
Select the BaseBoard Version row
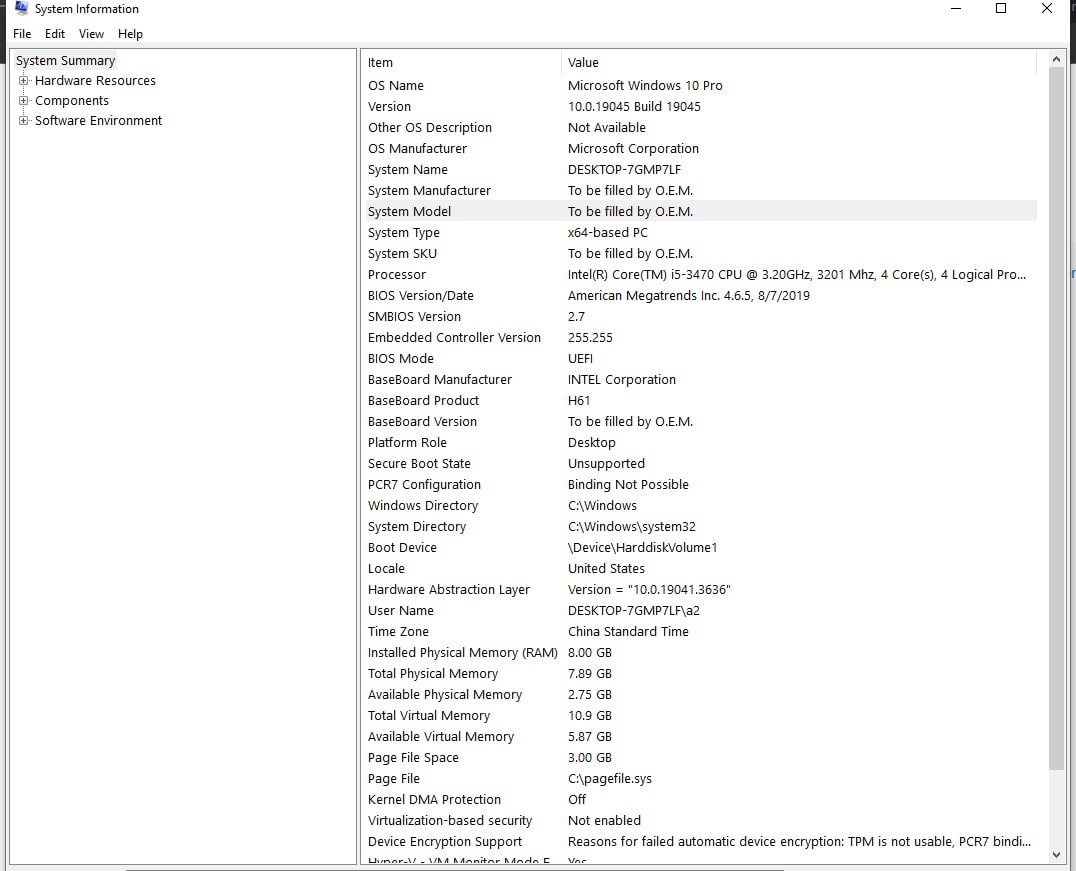pos(699,421)
